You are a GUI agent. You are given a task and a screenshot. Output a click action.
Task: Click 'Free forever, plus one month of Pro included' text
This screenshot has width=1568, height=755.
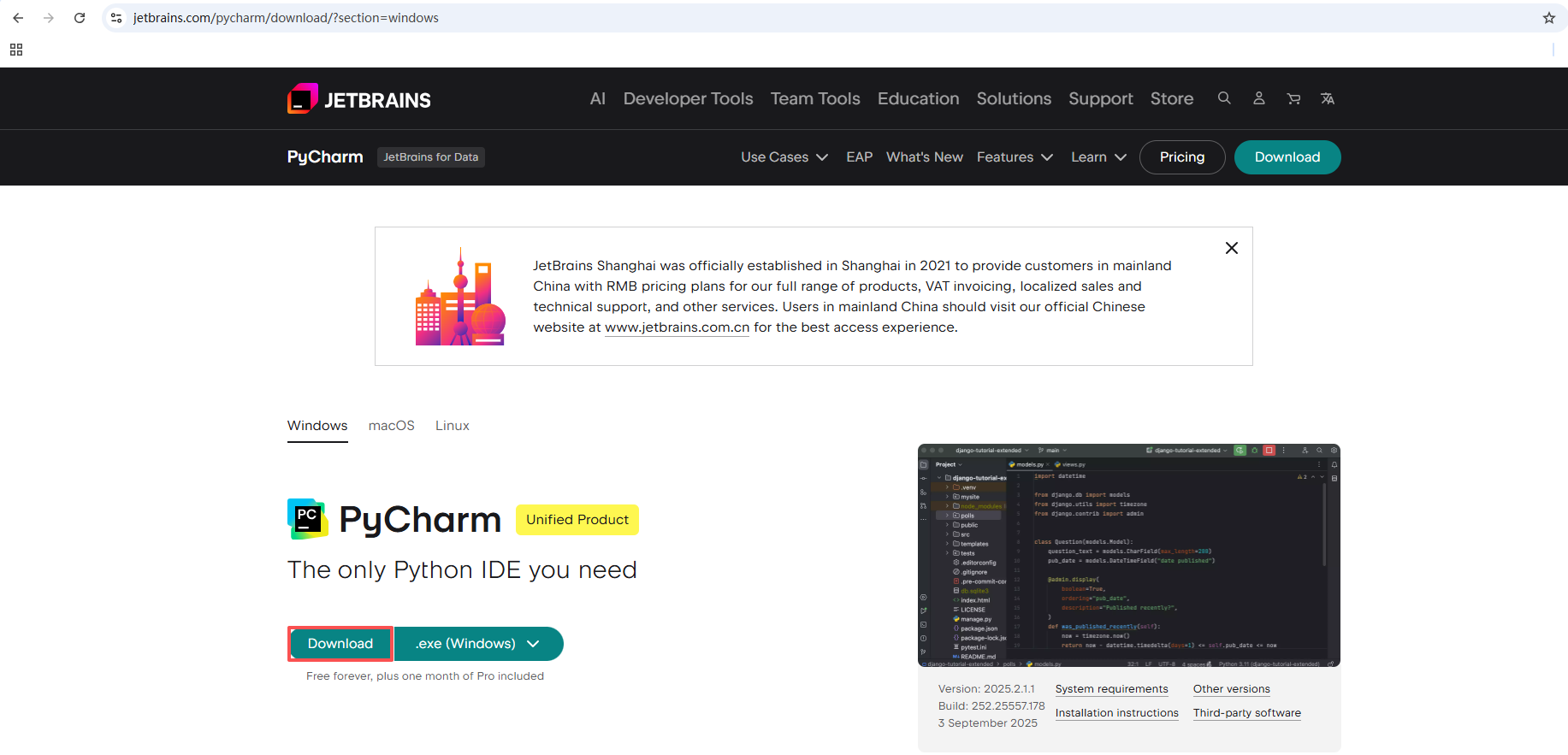(425, 676)
